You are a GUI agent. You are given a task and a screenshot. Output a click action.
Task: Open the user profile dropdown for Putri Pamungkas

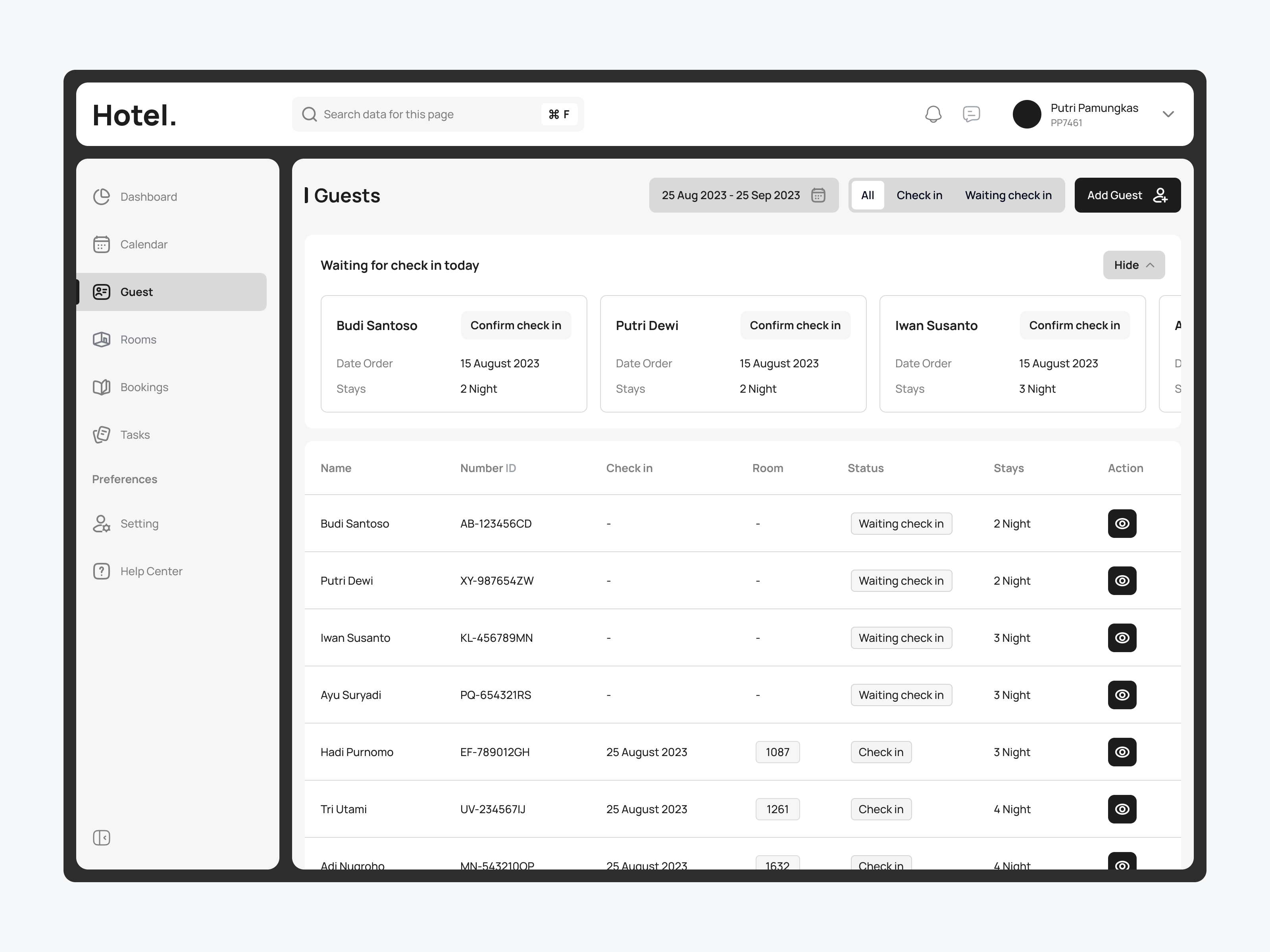pos(1168,113)
